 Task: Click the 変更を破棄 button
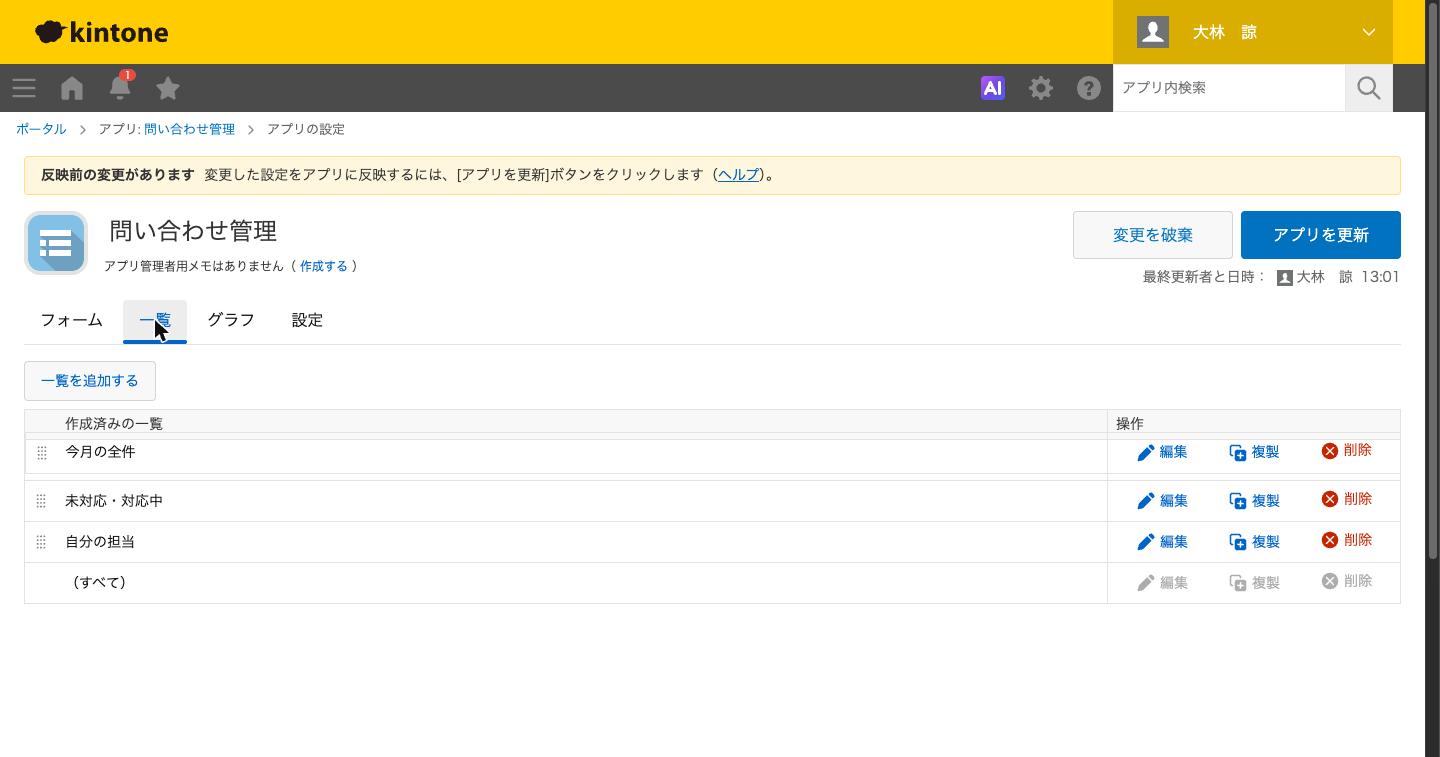[1153, 235]
